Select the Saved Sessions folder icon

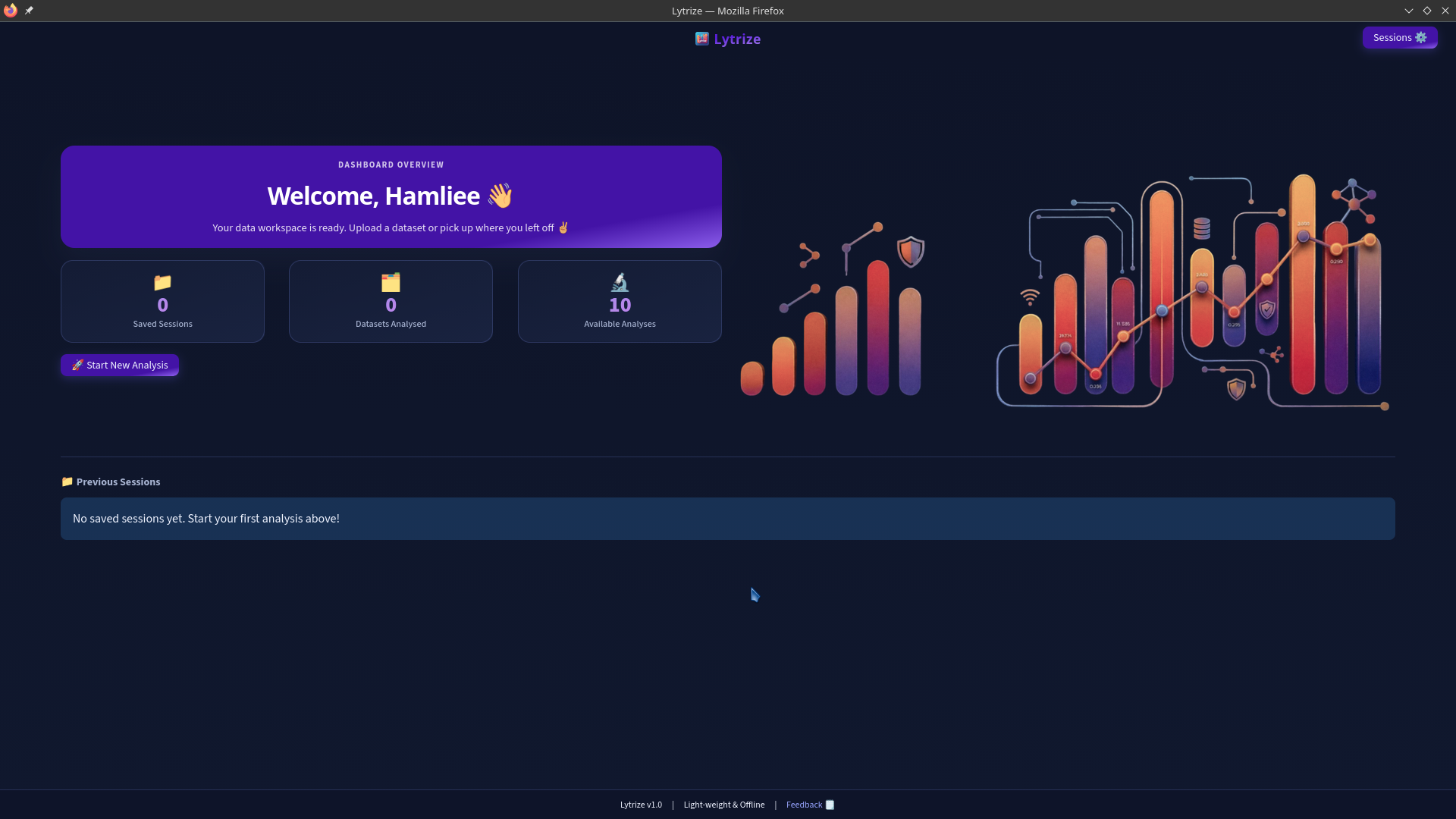pos(162,283)
